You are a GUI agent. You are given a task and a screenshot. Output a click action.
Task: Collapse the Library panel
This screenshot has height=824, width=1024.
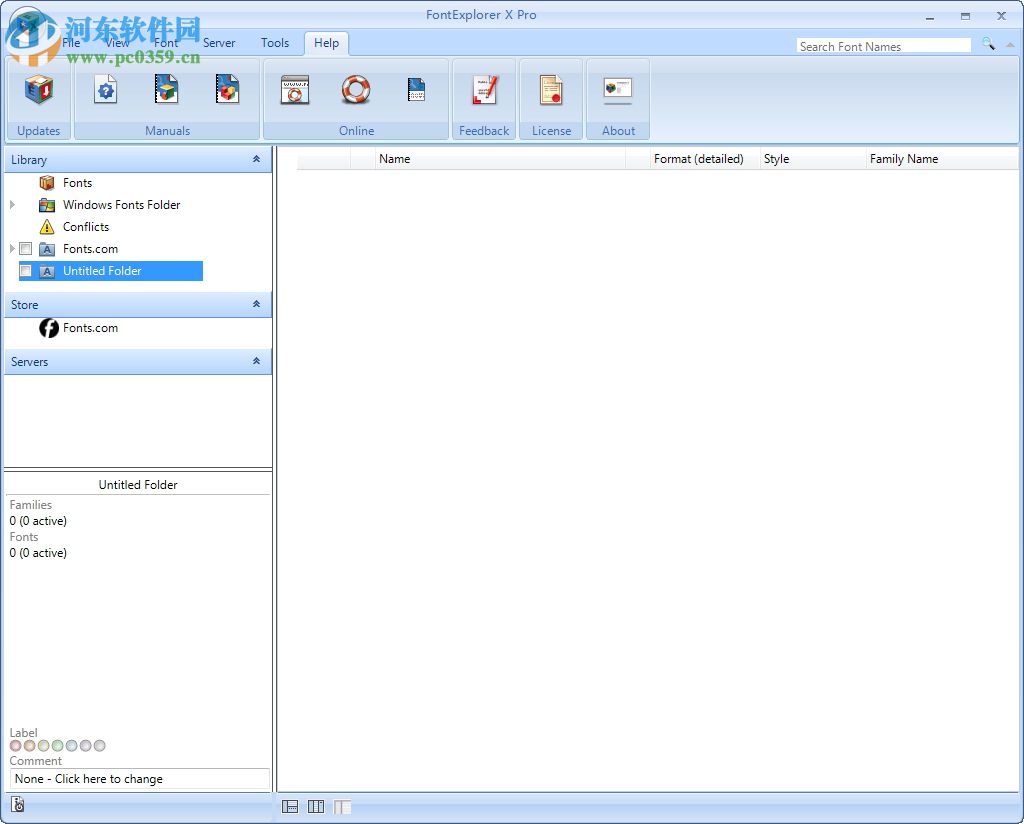[257, 159]
